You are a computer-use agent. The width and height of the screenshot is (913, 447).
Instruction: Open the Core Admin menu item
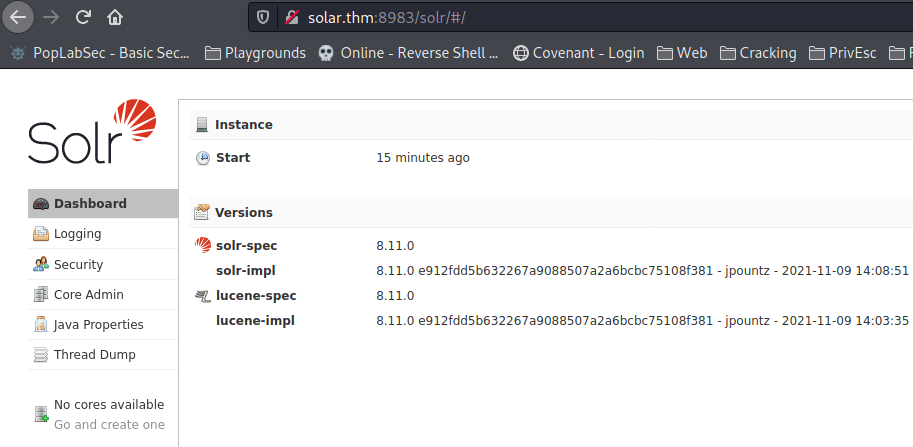(103, 295)
